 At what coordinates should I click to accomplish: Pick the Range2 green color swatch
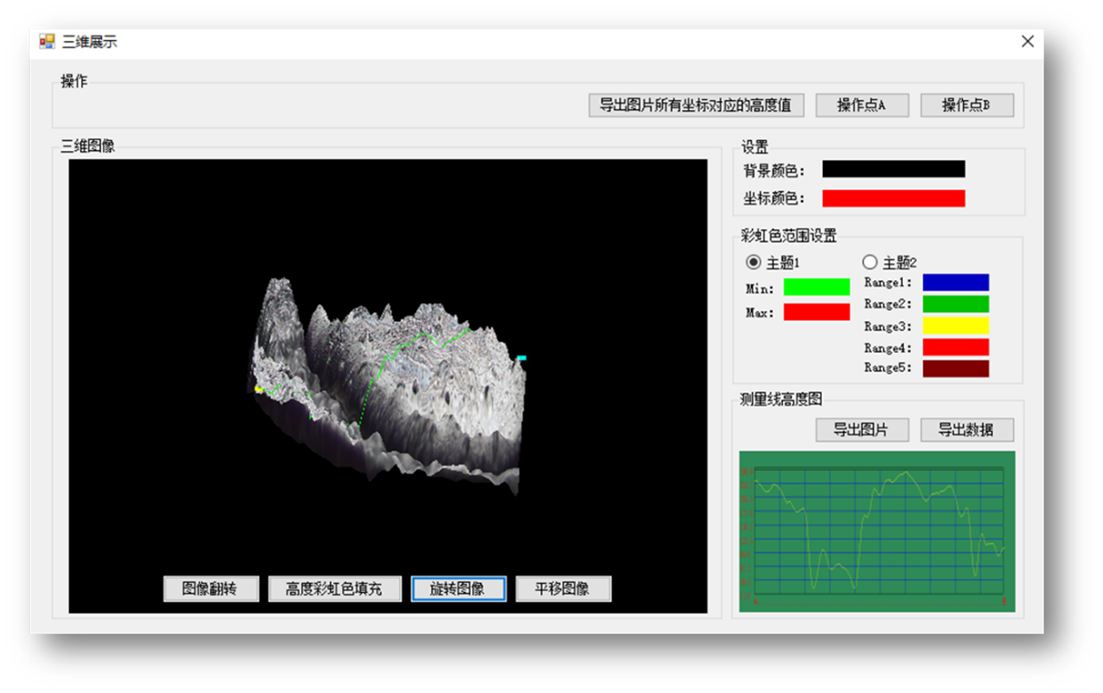click(x=956, y=304)
